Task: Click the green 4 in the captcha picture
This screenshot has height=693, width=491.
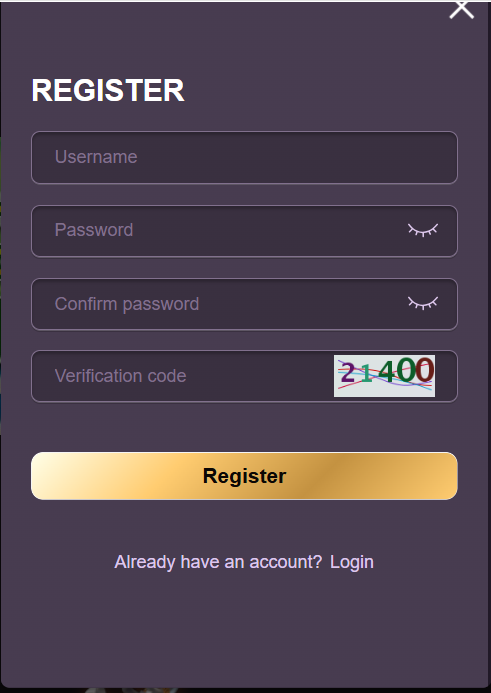Action: [x=387, y=372]
